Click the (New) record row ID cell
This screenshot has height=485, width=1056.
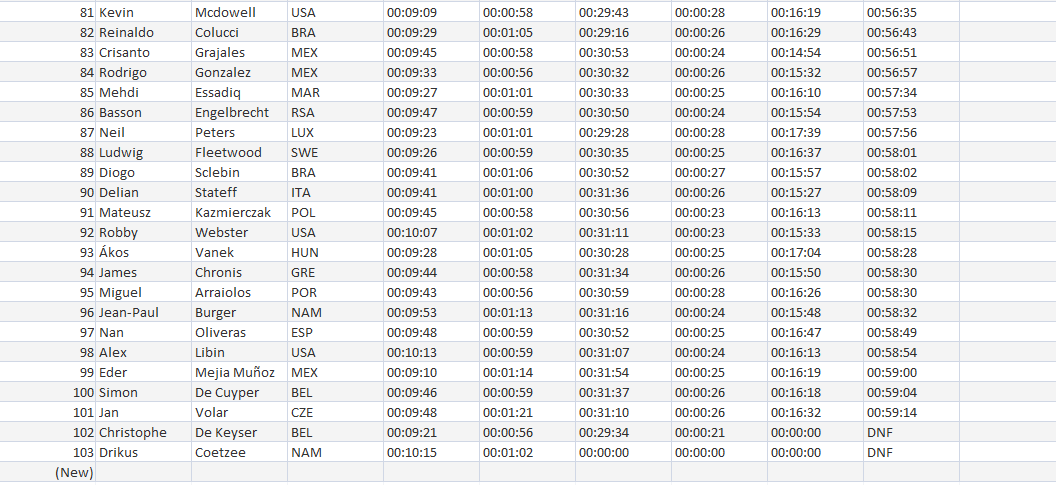coord(48,472)
